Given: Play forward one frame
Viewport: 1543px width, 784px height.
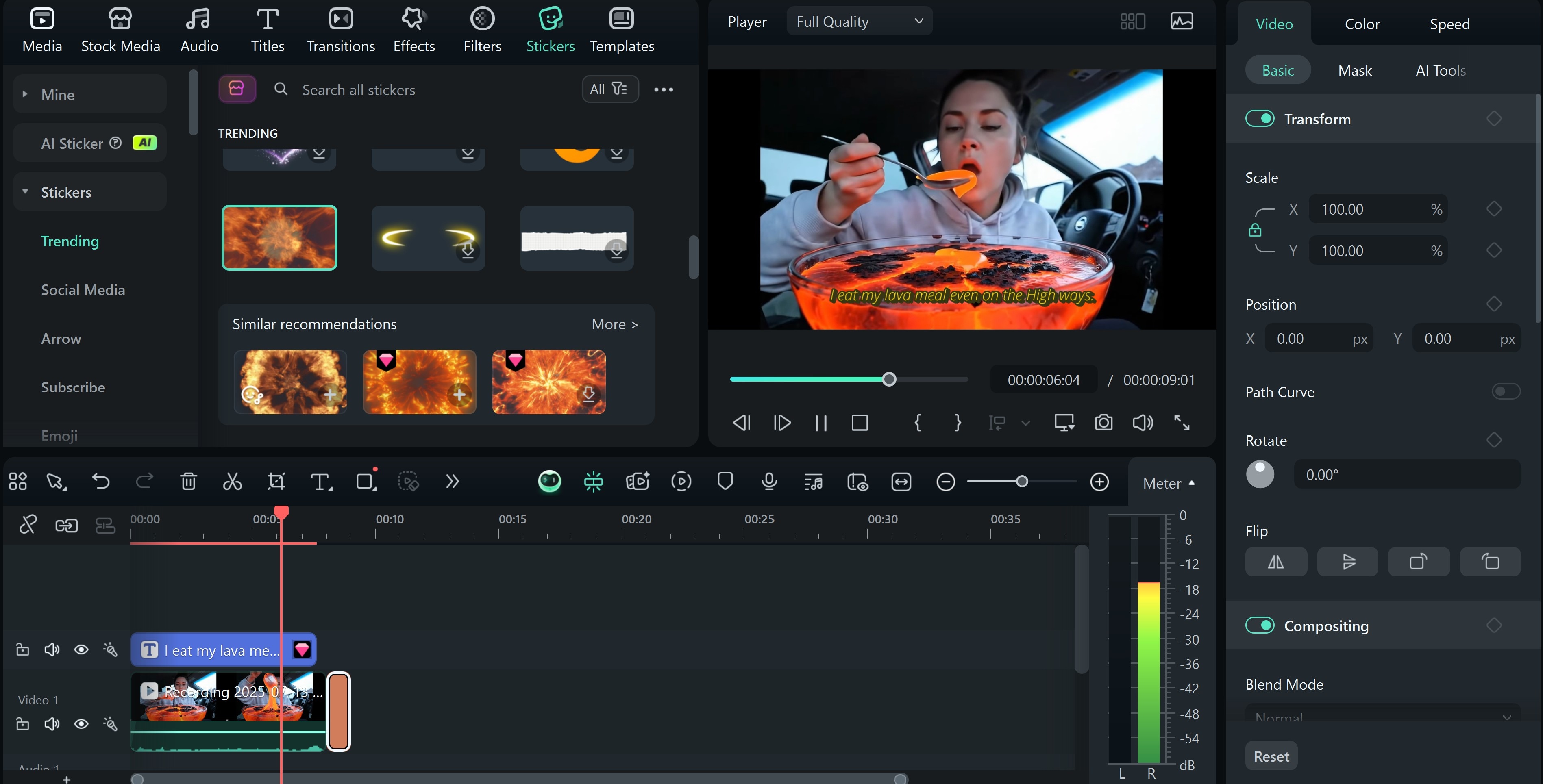Looking at the screenshot, I should point(782,423).
